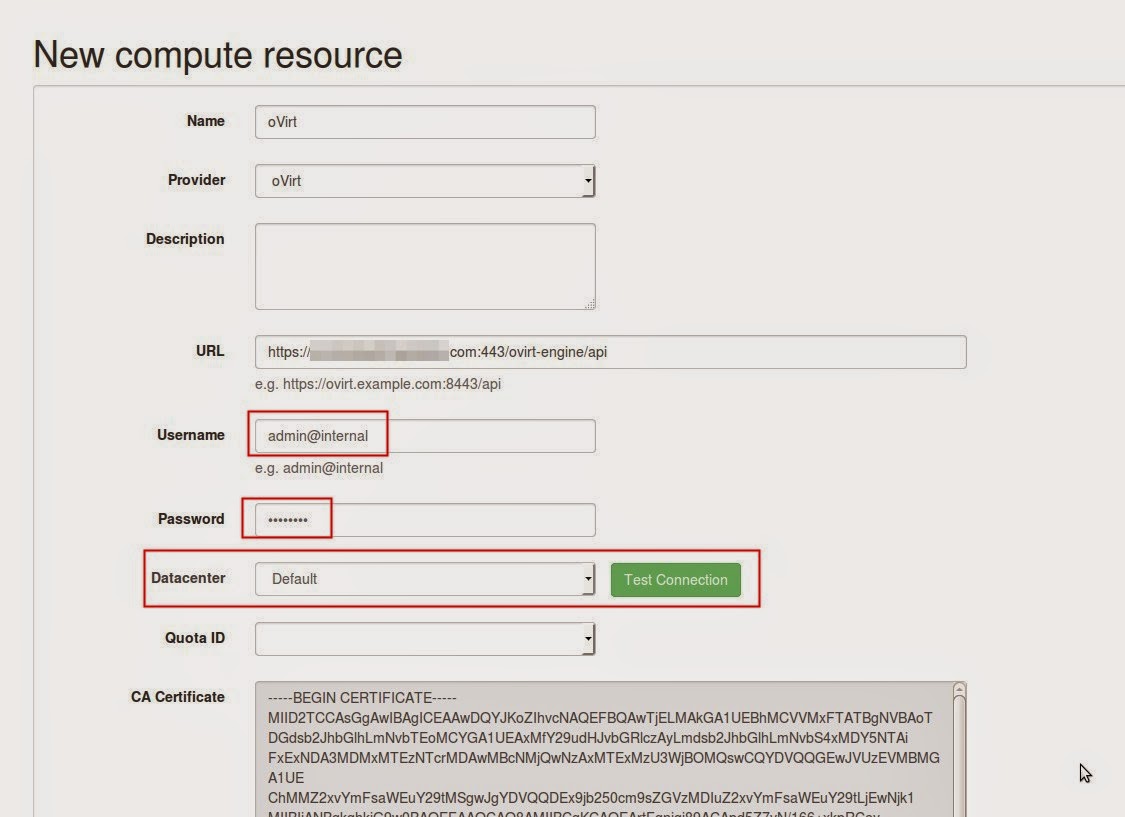This screenshot has width=1125, height=817.
Task: Click the Datacenter label
Action: [x=188, y=578]
